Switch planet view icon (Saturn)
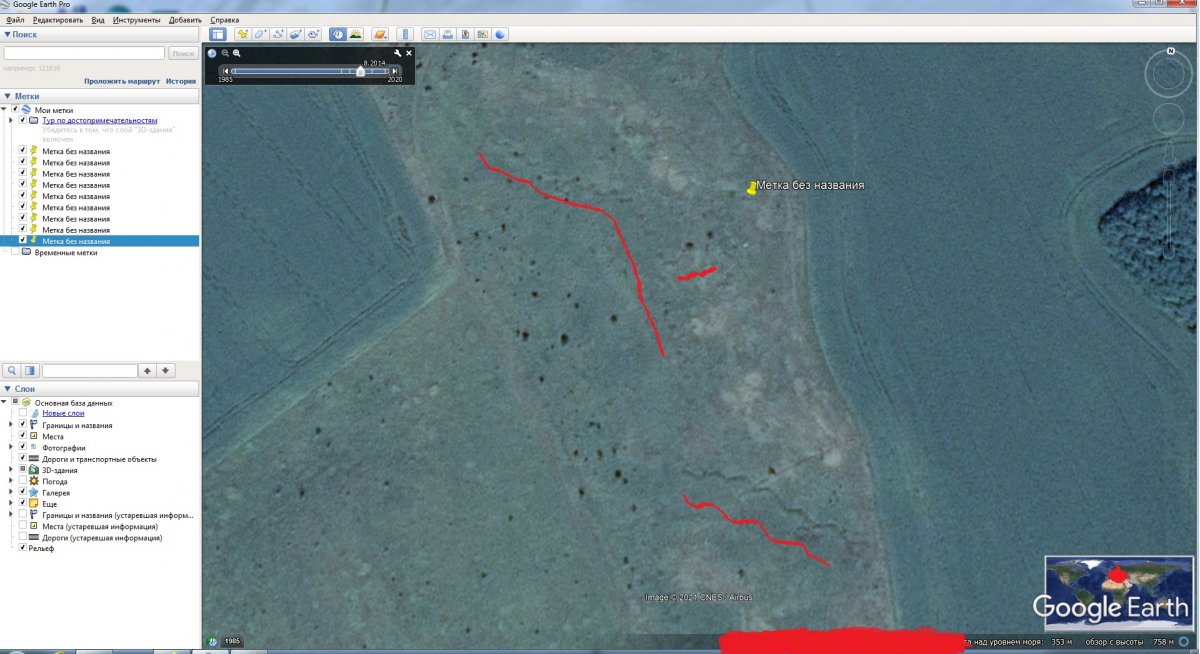This screenshot has height=654, width=1200. [380, 34]
